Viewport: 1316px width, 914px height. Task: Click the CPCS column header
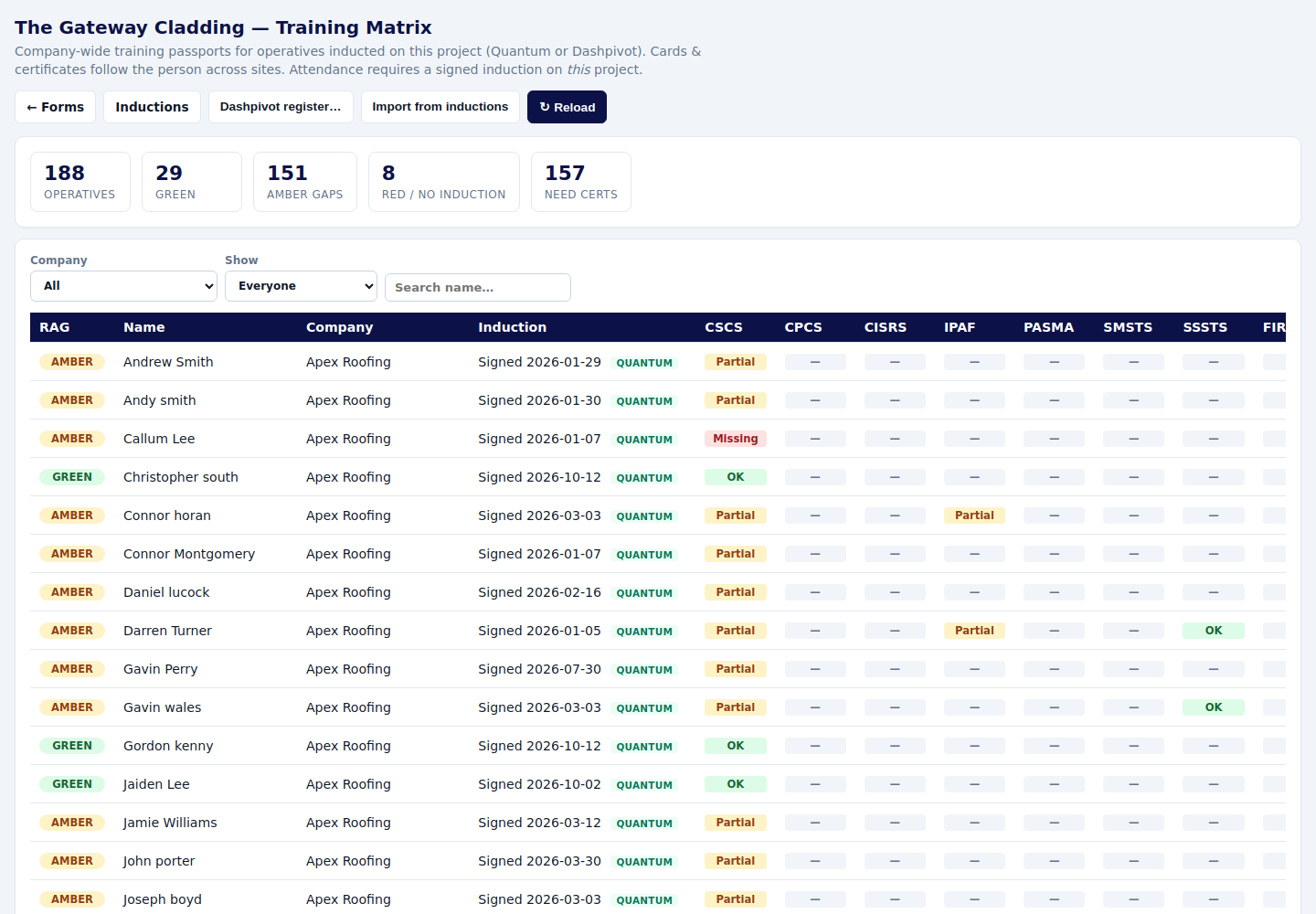click(x=803, y=327)
